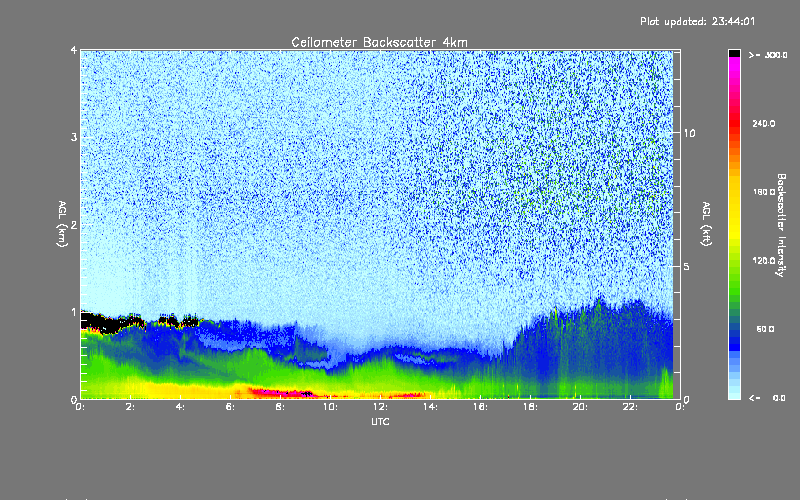Click the '12:' hour tick on the time axis
The image size is (800, 500).
[x=380, y=407]
